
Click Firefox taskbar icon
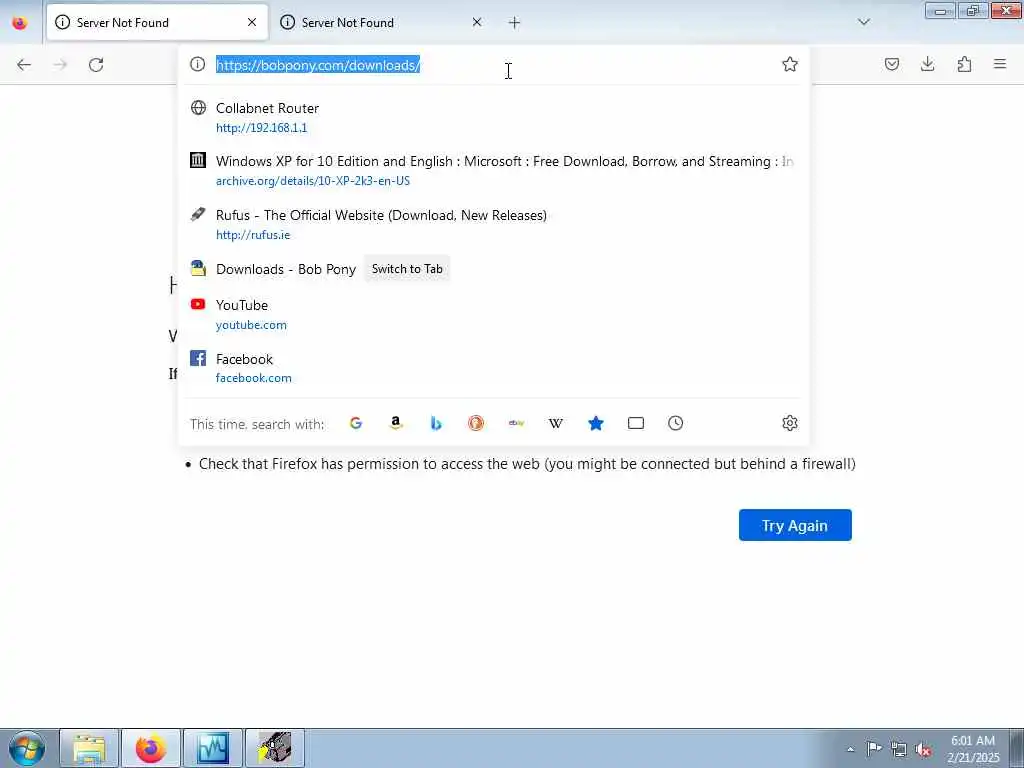point(151,748)
